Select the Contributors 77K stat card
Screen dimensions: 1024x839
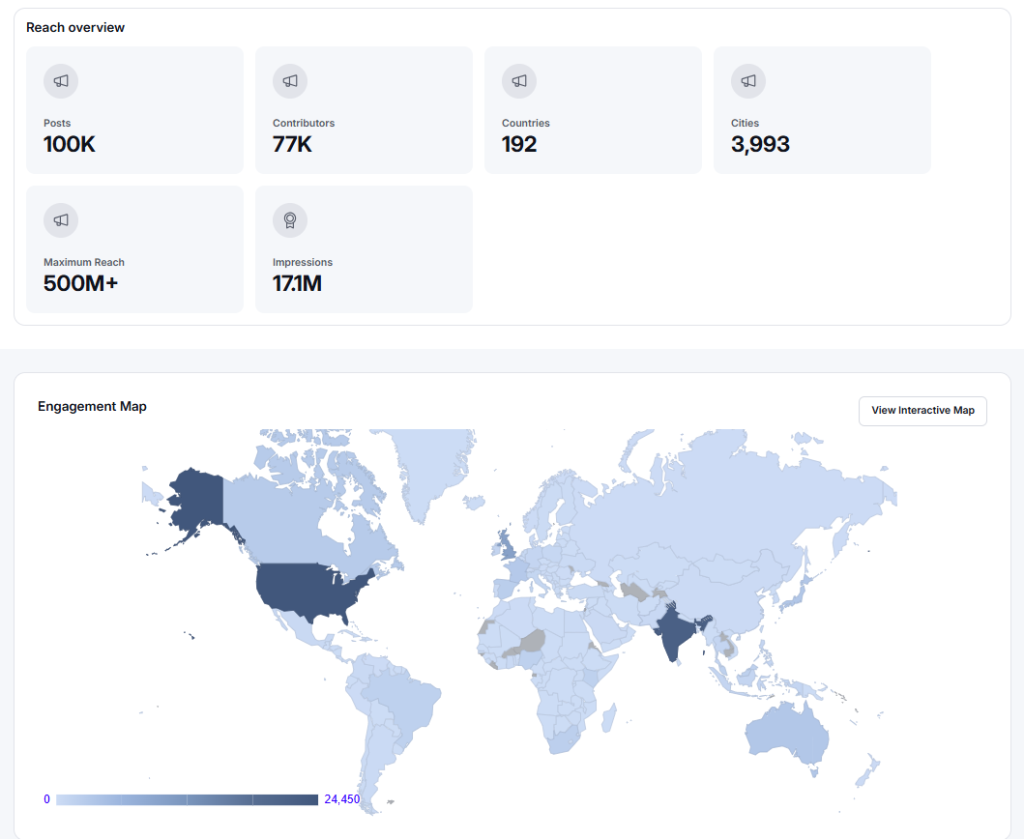coord(364,110)
